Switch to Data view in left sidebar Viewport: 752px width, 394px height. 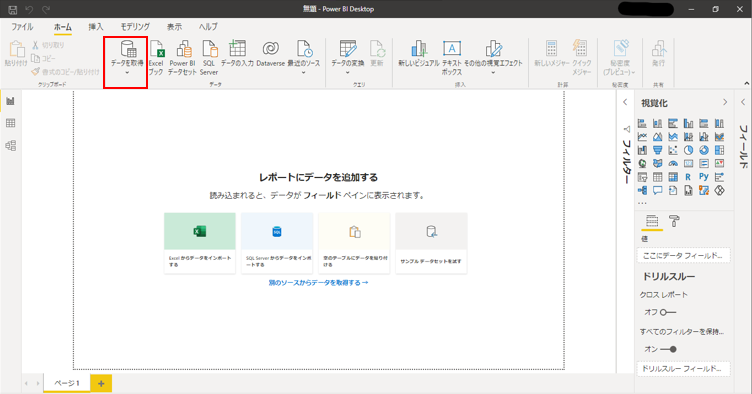(11, 123)
